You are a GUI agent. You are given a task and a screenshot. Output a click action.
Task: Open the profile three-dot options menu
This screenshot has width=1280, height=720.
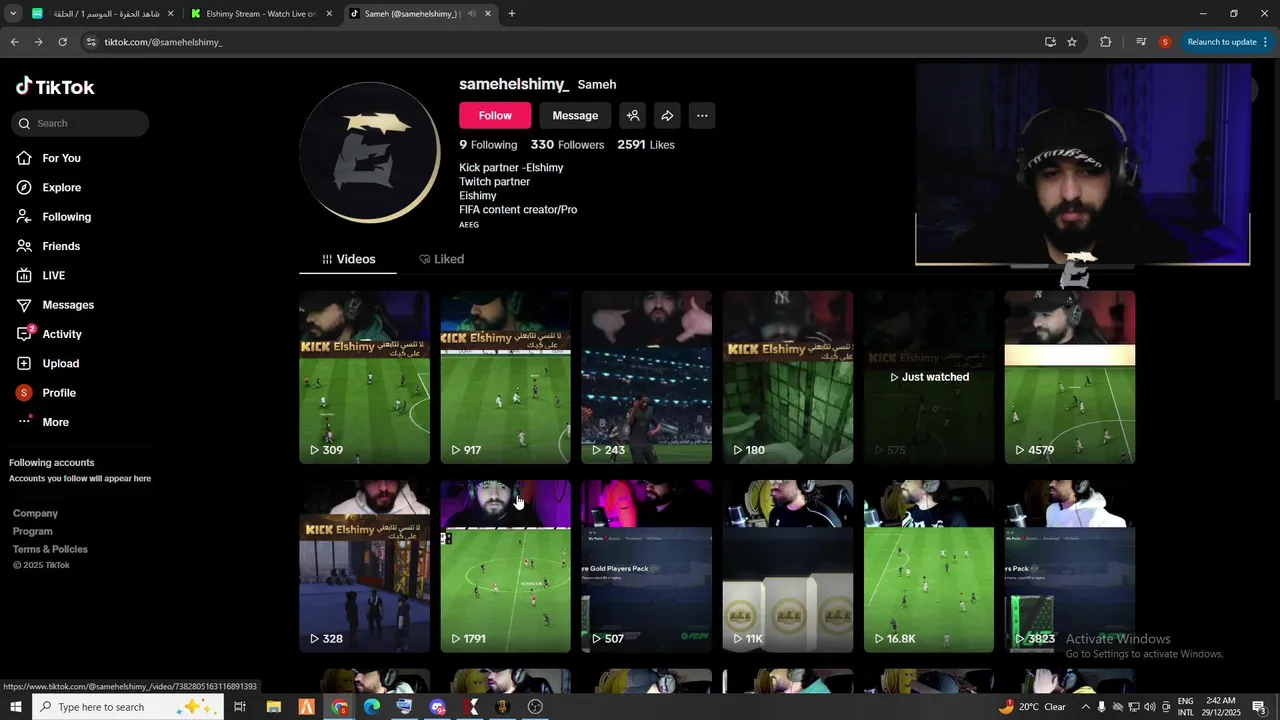[702, 116]
